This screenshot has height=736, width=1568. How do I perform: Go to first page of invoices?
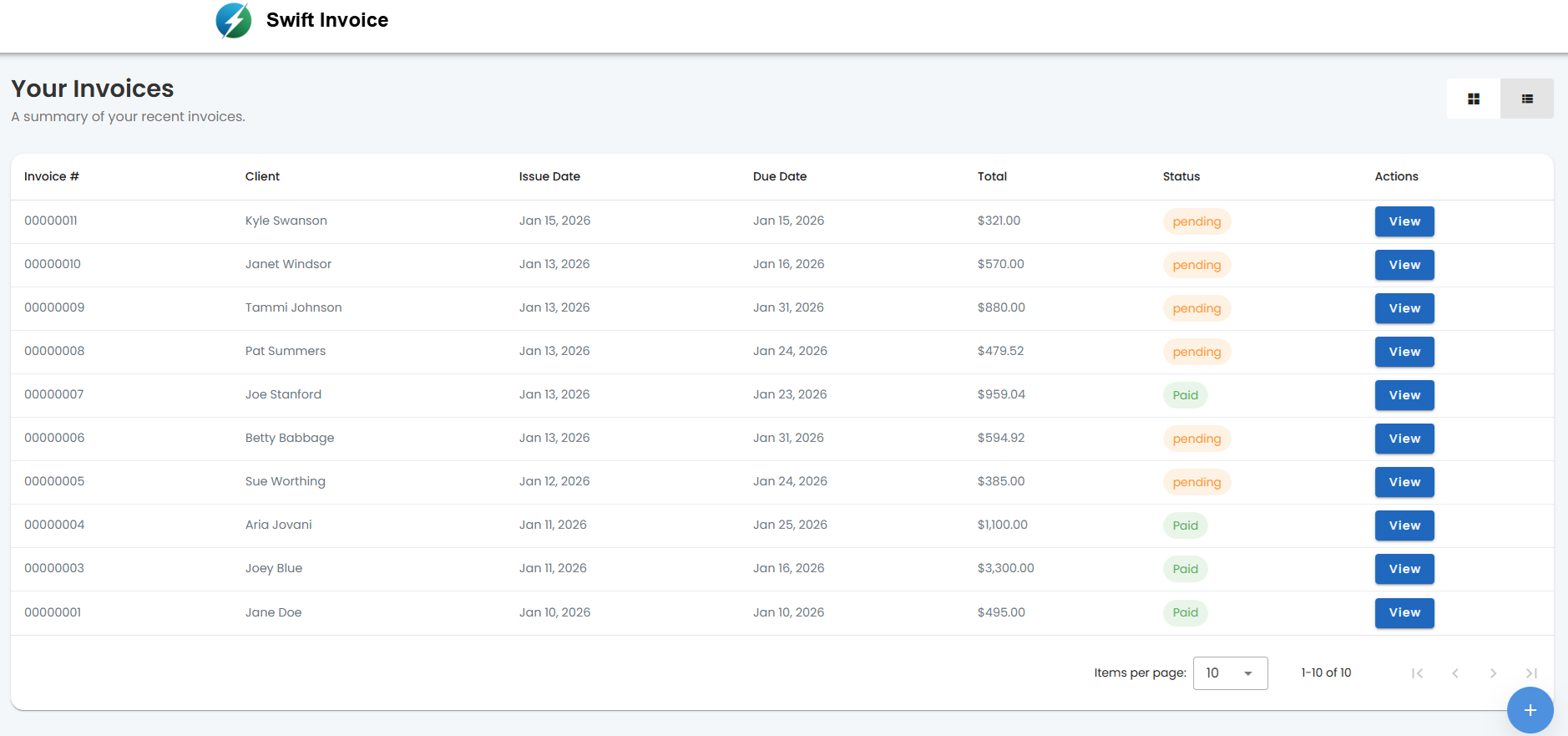click(1417, 673)
